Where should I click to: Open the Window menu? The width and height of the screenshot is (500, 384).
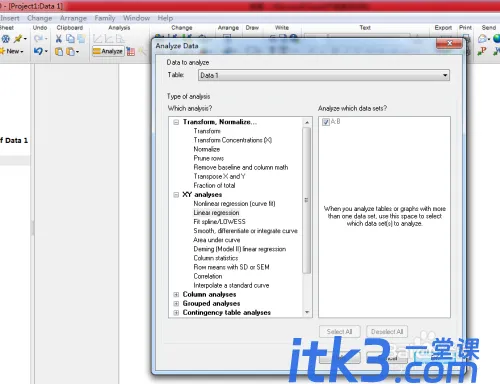point(136,18)
